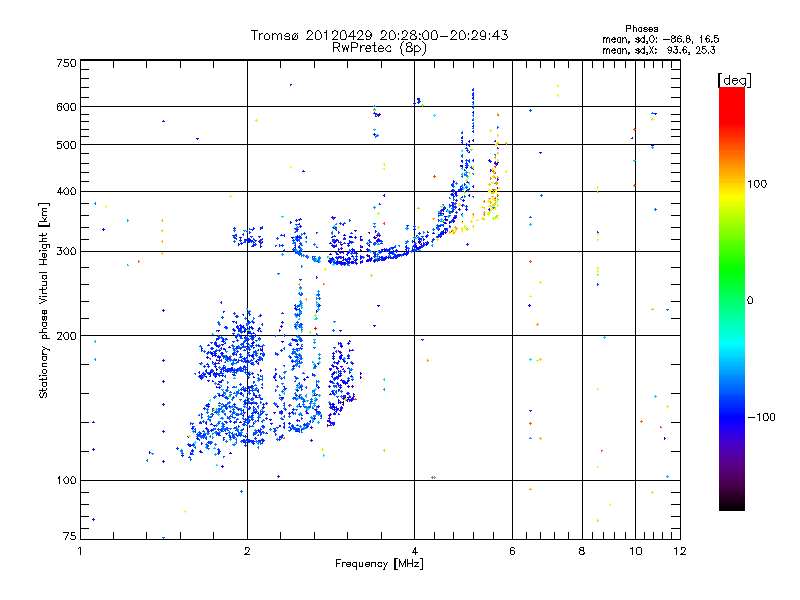Viewport: 800px width, 600px height.
Task: Click the x-axis tick label '8'
Action: click(582, 551)
